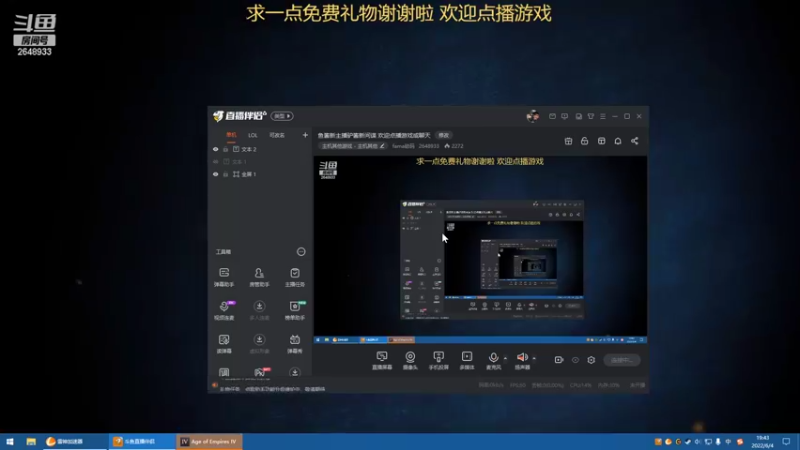Open the 读弹幕 tool
Screen dimensions: 800x450
pyautogui.click(x=224, y=344)
